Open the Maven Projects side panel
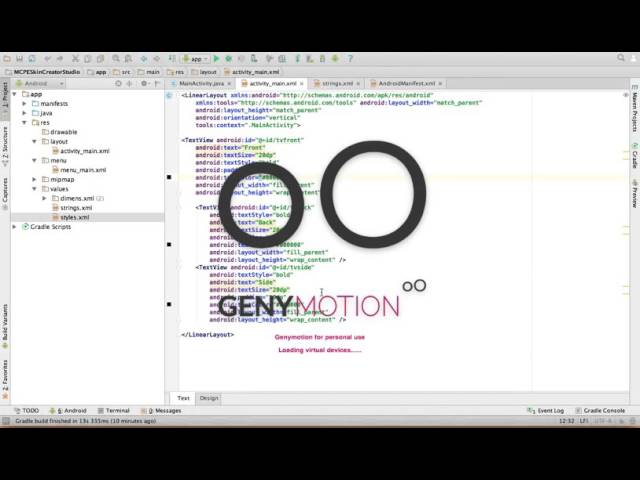Viewport: 640px width, 480px height. click(x=635, y=108)
